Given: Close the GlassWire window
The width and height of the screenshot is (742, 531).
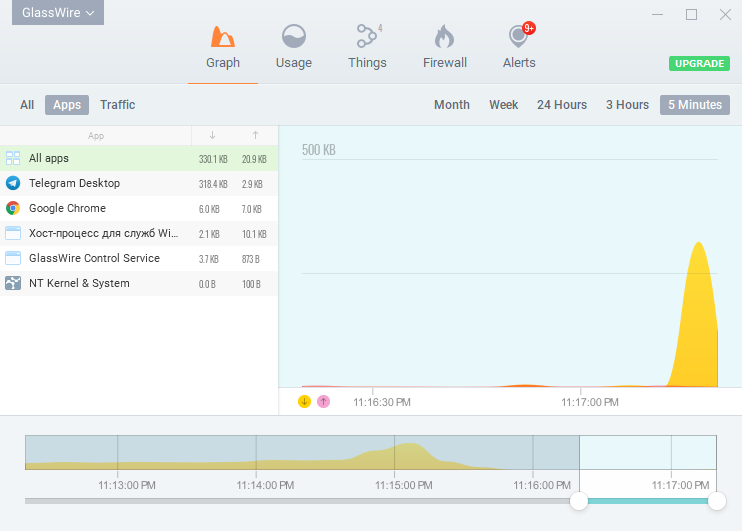Looking at the screenshot, I should point(725,15).
